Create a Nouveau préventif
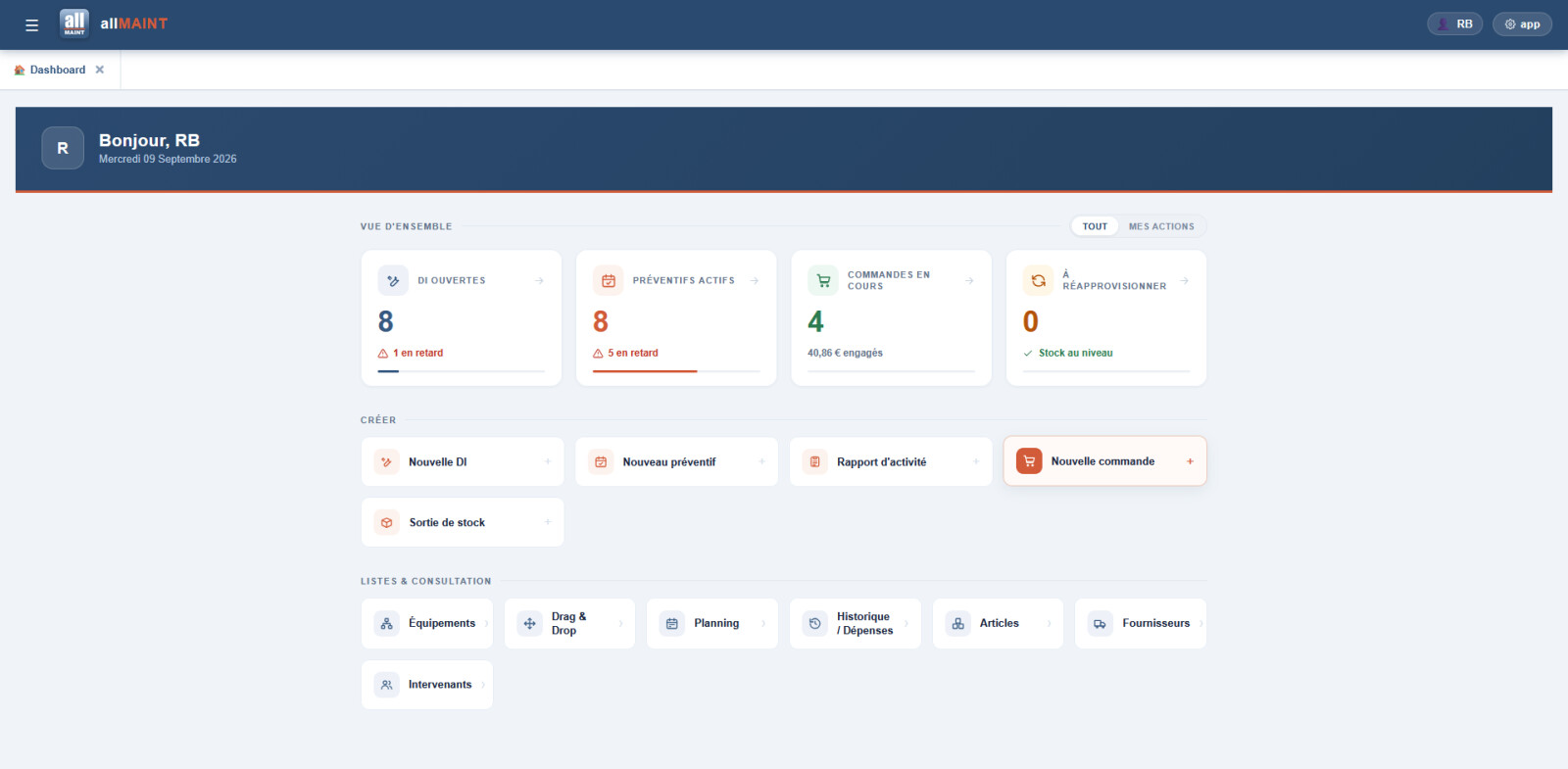This screenshot has width=1568, height=769. [x=676, y=462]
